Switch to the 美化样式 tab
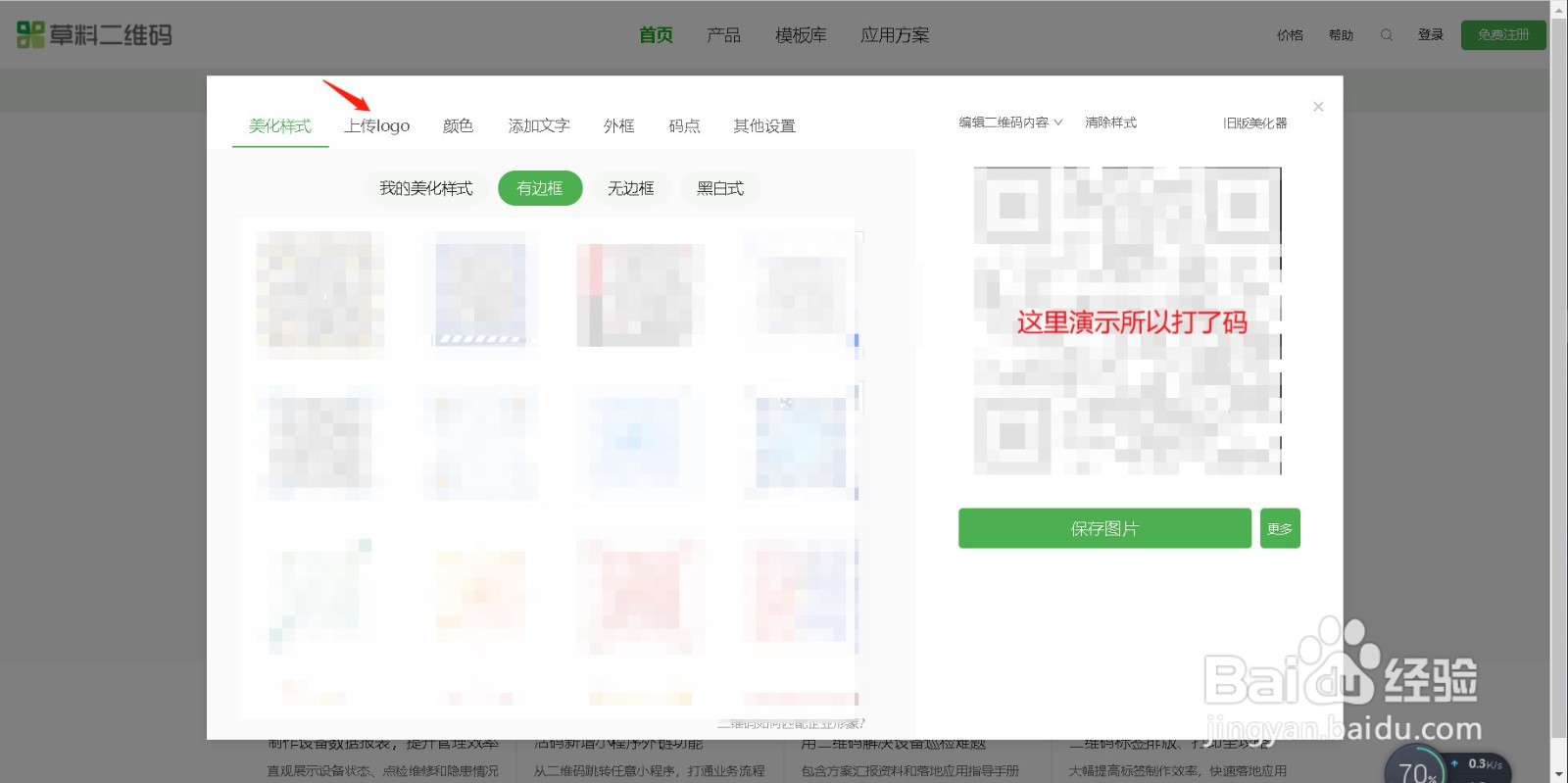 280,125
